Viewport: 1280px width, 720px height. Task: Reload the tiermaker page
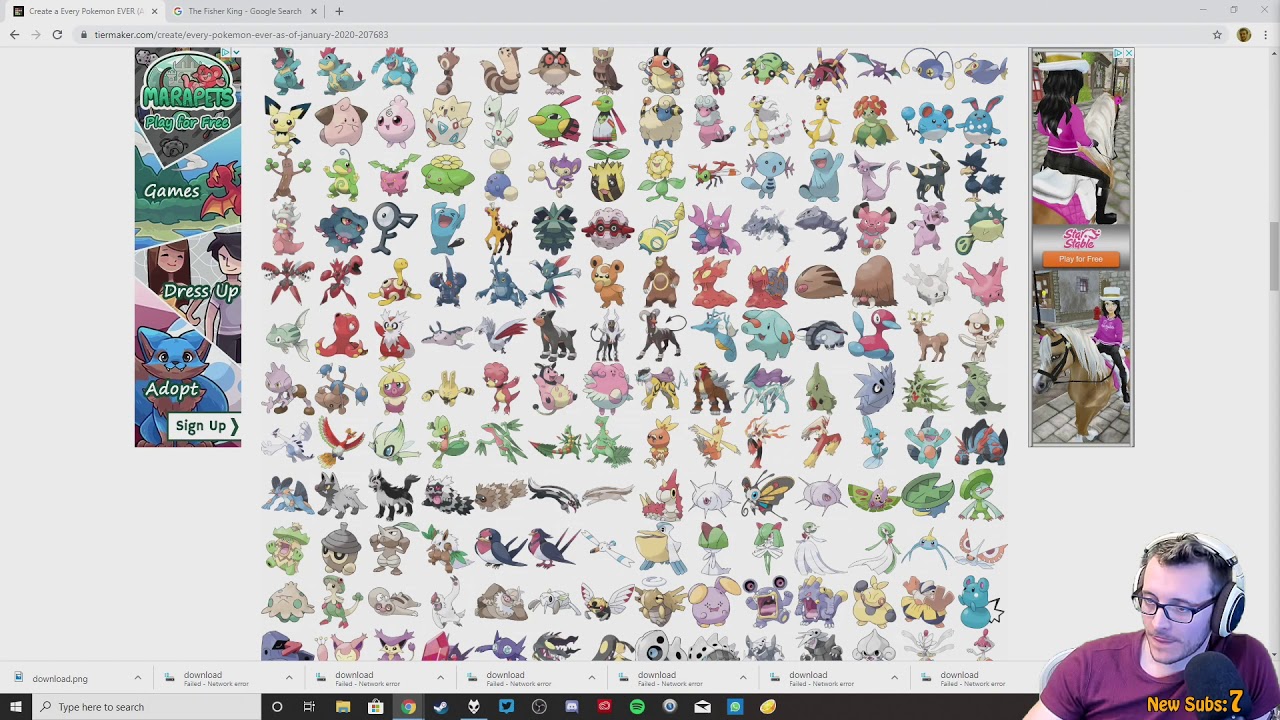tap(57, 34)
